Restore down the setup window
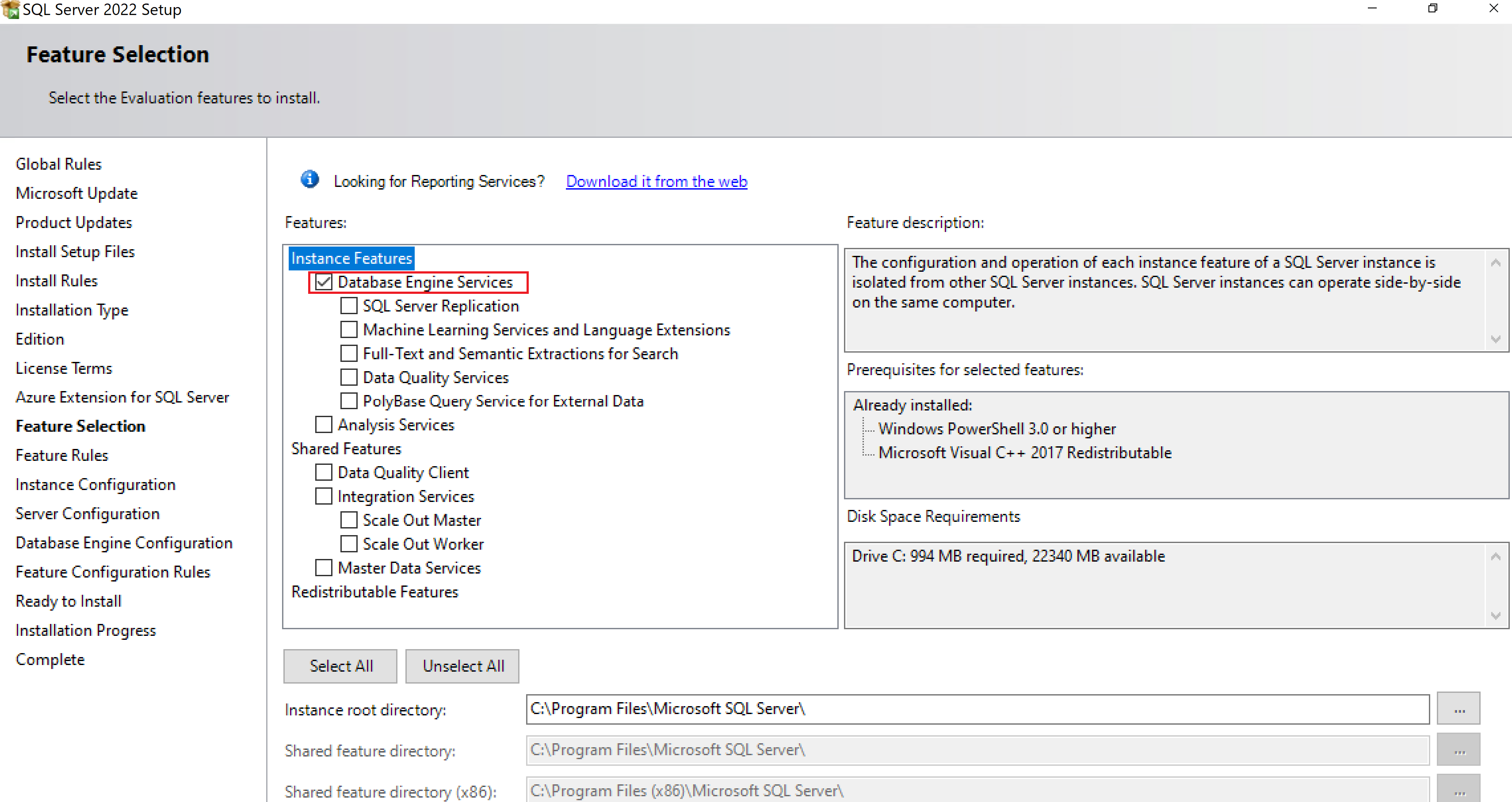The width and height of the screenshot is (1512, 802). [x=1432, y=8]
